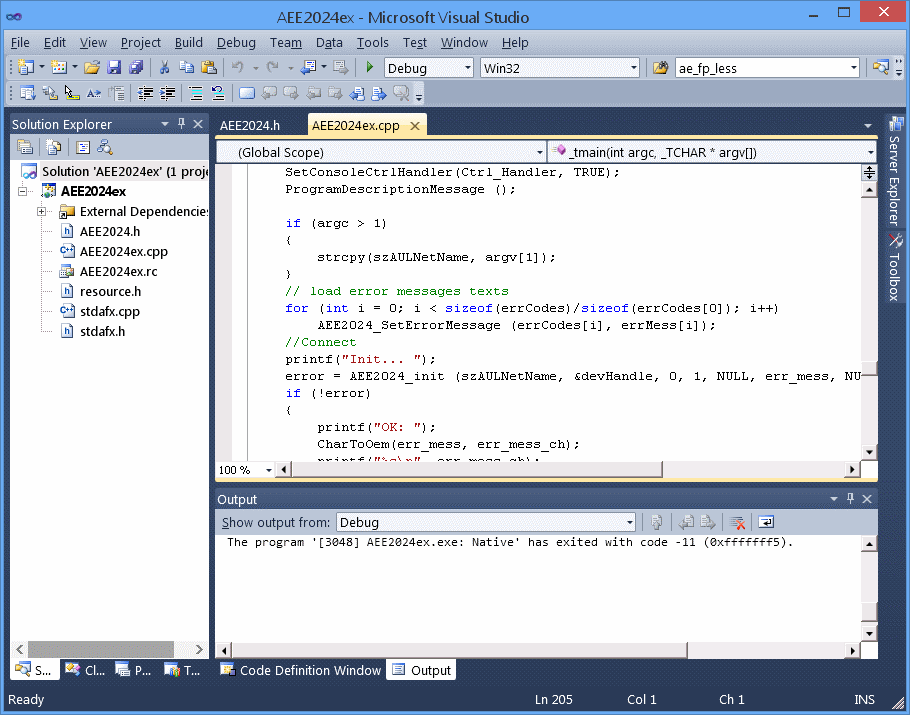
Task: Open the Solution Explorer window position menu arrow
Action: pyautogui.click(x=165, y=124)
